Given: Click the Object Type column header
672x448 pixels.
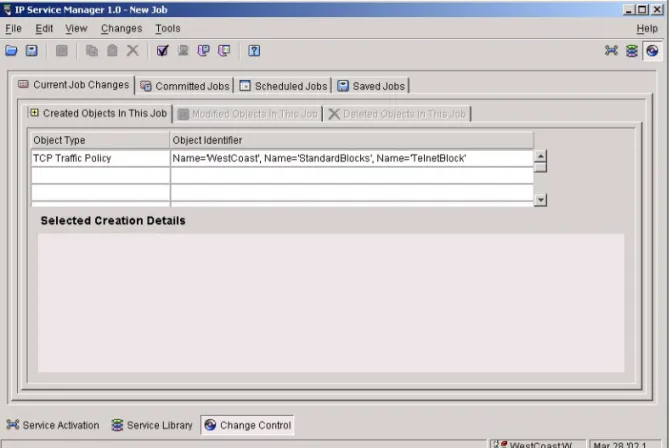Looking at the screenshot, I should [100, 140].
